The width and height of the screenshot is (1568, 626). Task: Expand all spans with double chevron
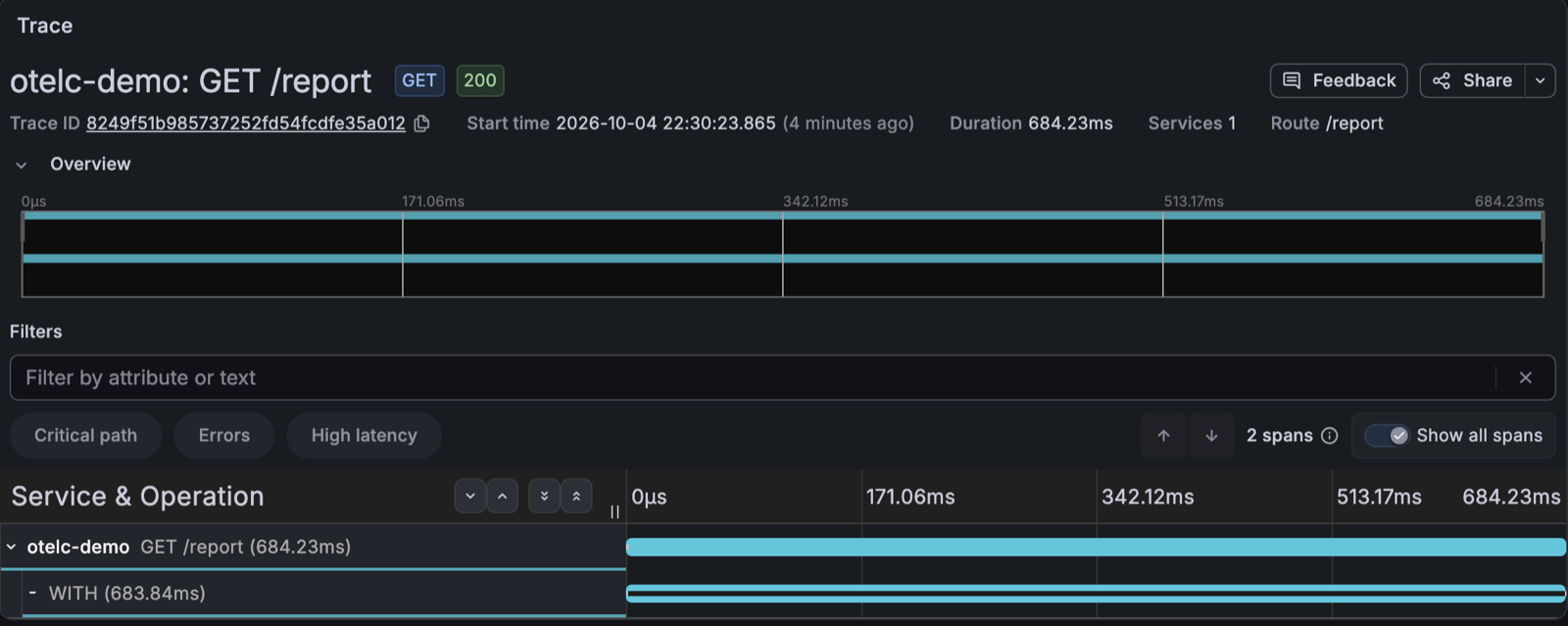pyautogui.click(x=544, y=497)
